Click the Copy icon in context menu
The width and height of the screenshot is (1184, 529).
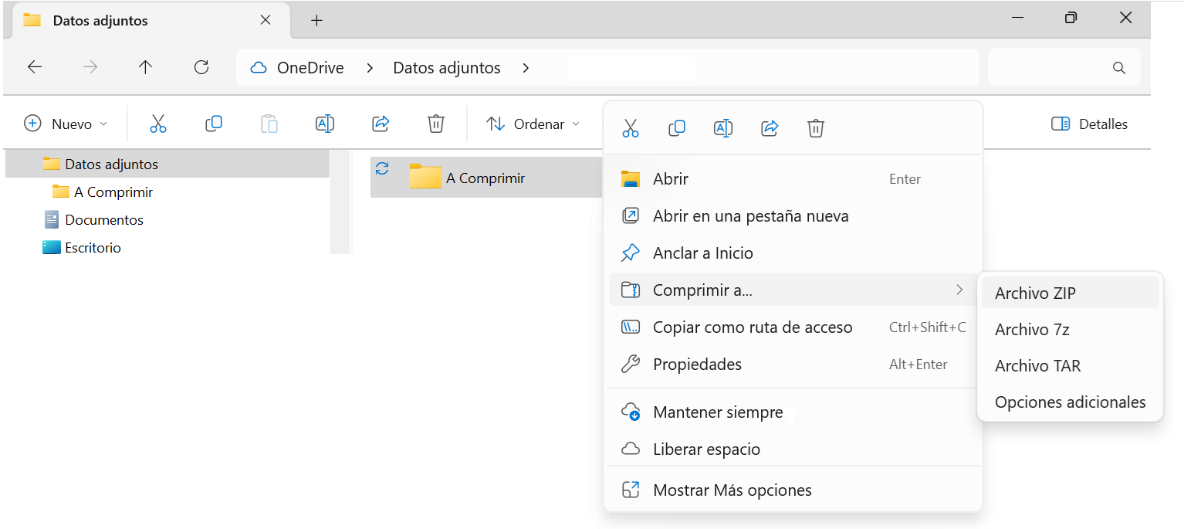677,128
